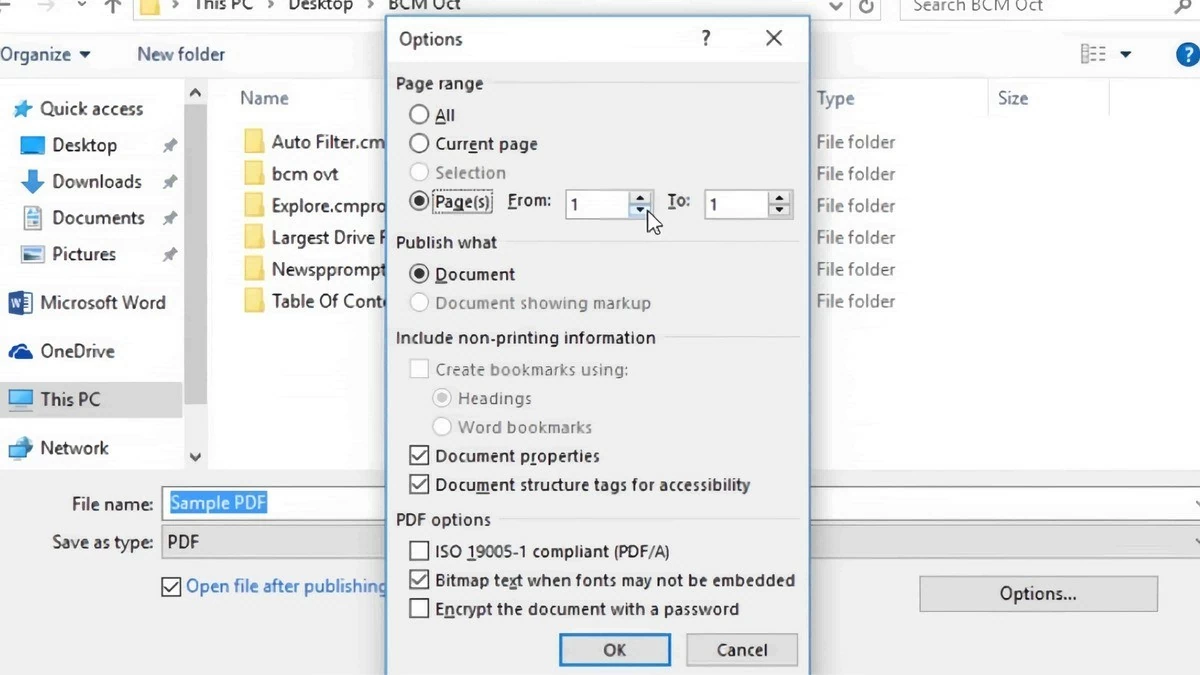Open the Help question mark icon
Image resolution: width=1200 pixels, height=675 pixels.
[x=1186, y=53]
